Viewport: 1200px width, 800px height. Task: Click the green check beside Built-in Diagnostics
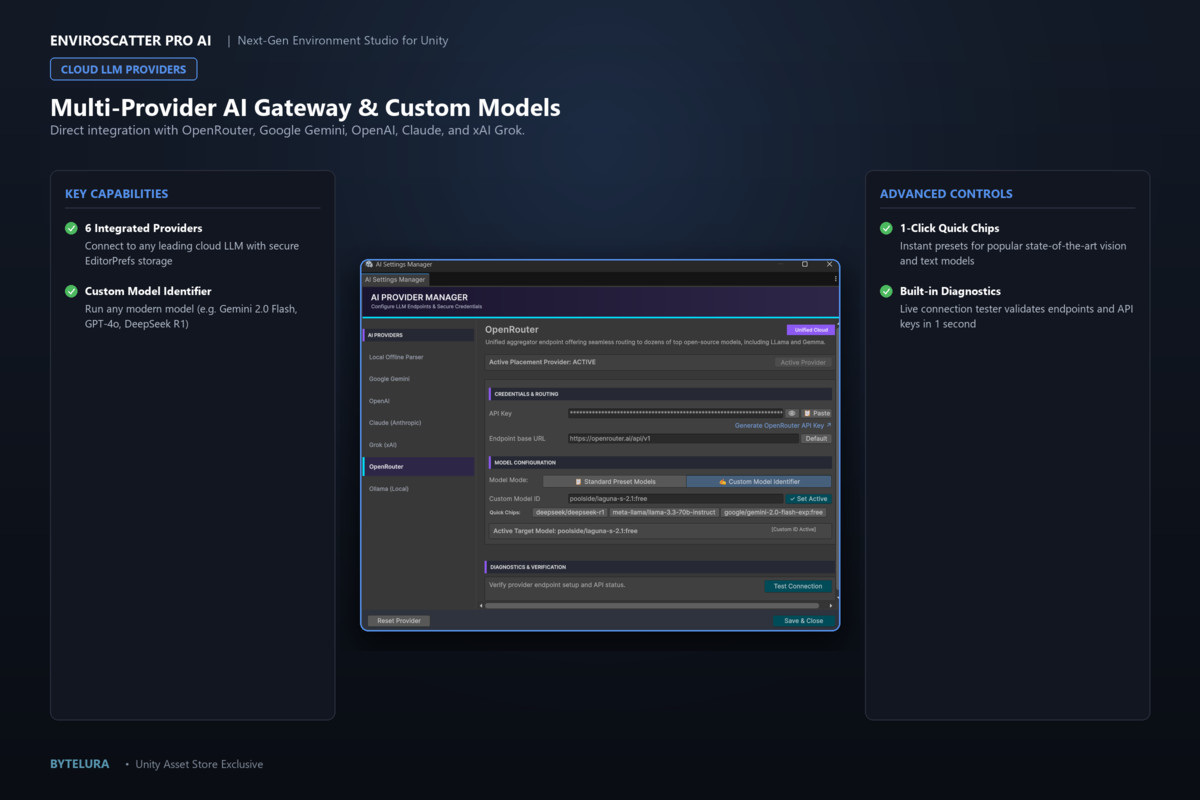[x=886, y=291]
